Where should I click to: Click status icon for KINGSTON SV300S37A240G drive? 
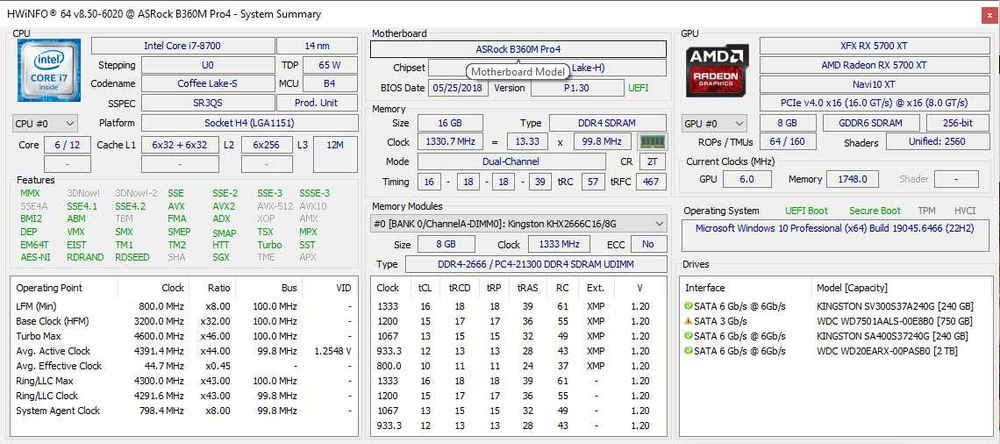coord(688,306)
